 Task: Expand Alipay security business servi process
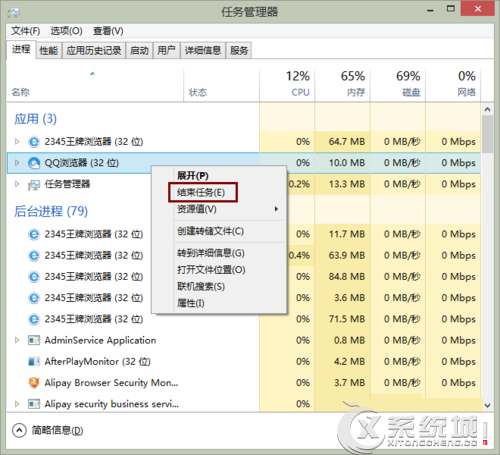point(17,404)
